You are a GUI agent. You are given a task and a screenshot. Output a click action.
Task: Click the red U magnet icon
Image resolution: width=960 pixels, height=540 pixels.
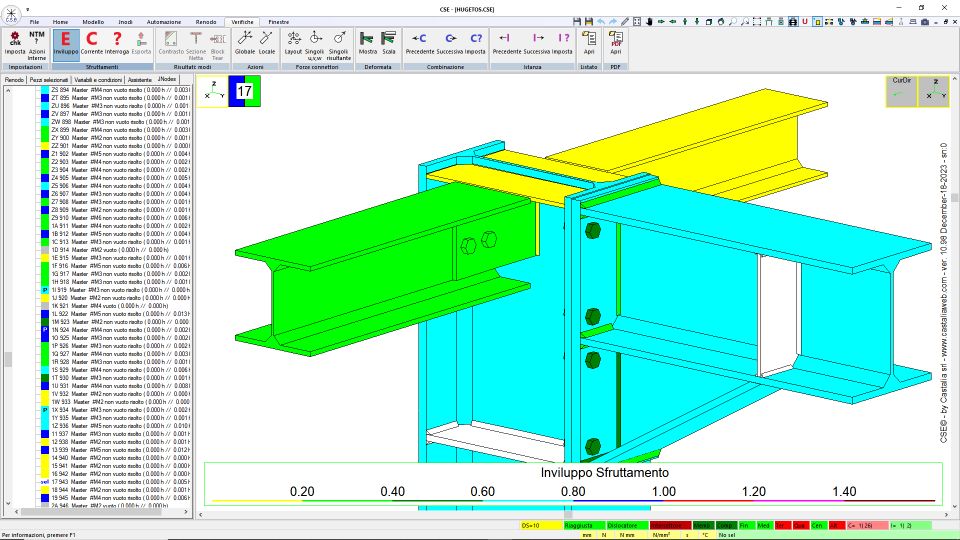(x=805, y=21)
